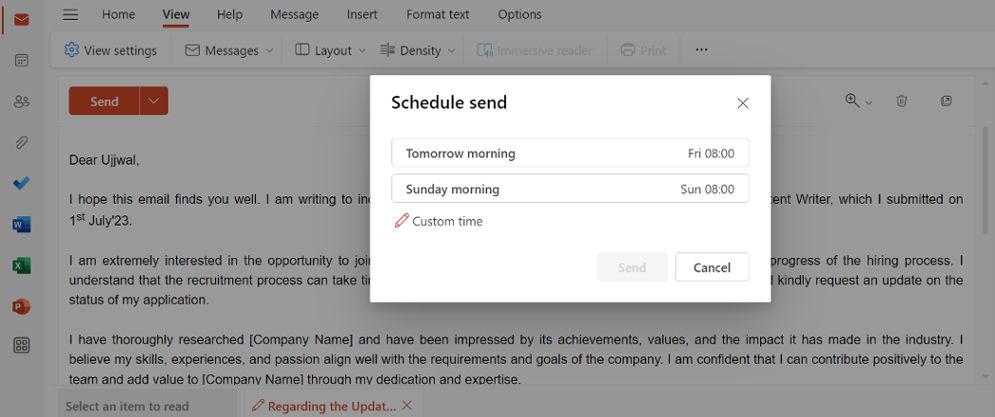Launch the Word app icon

[x=21, y=224]
